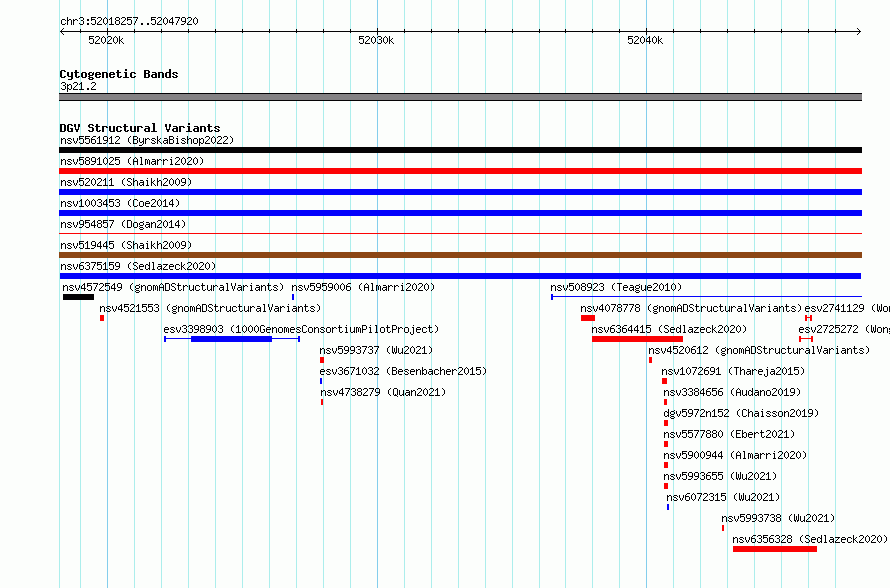Click nsv4572549 gnomAD variant label

click(x=173, y=287)
